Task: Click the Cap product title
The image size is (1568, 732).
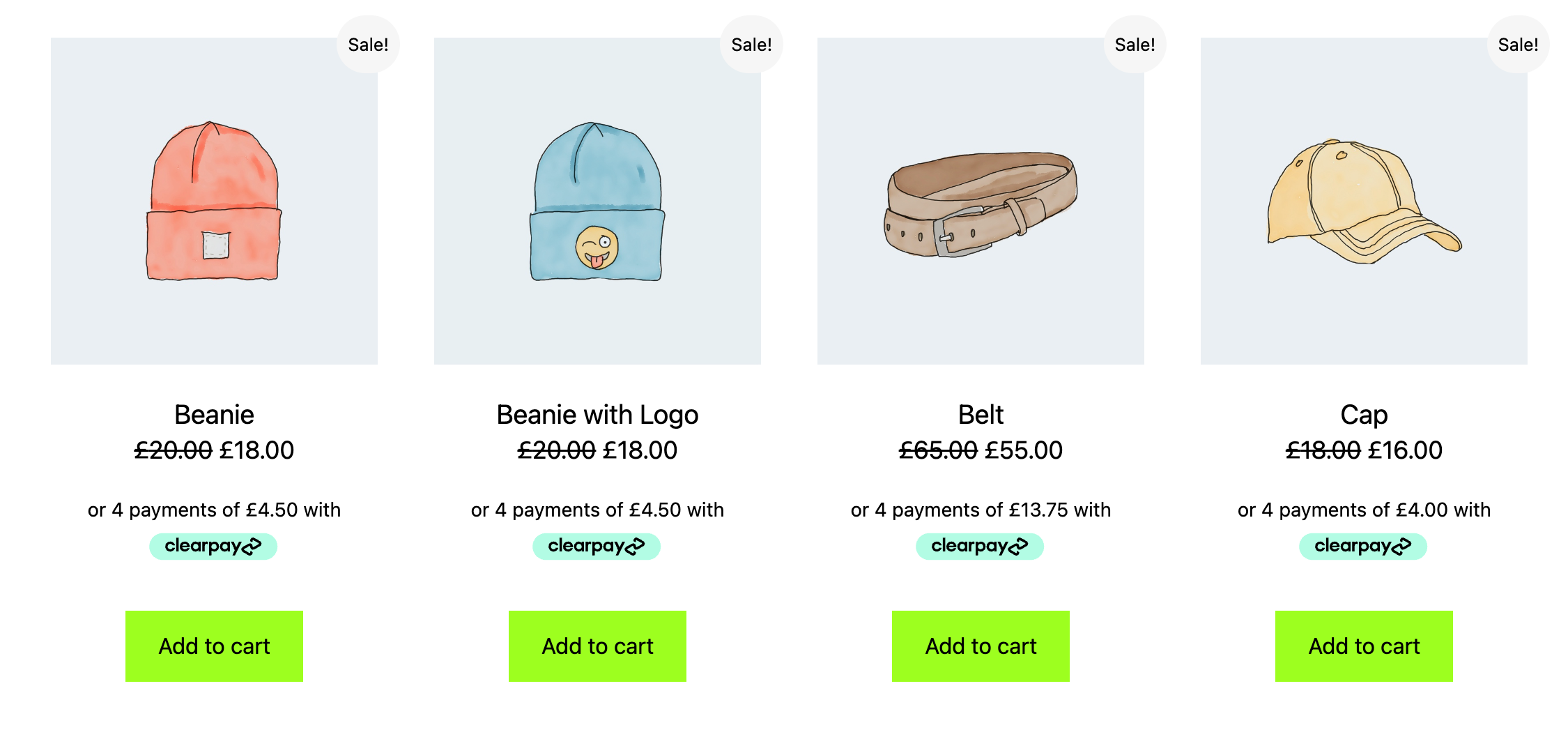Action: [x=1364, y=415]
